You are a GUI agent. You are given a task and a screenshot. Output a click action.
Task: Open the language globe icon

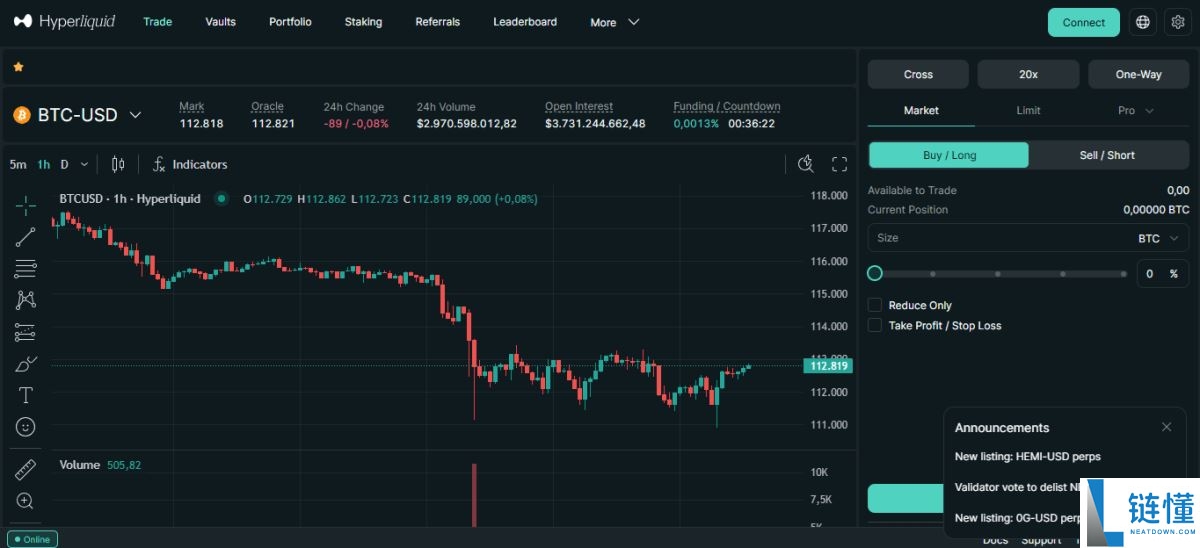pos(1143,22)
